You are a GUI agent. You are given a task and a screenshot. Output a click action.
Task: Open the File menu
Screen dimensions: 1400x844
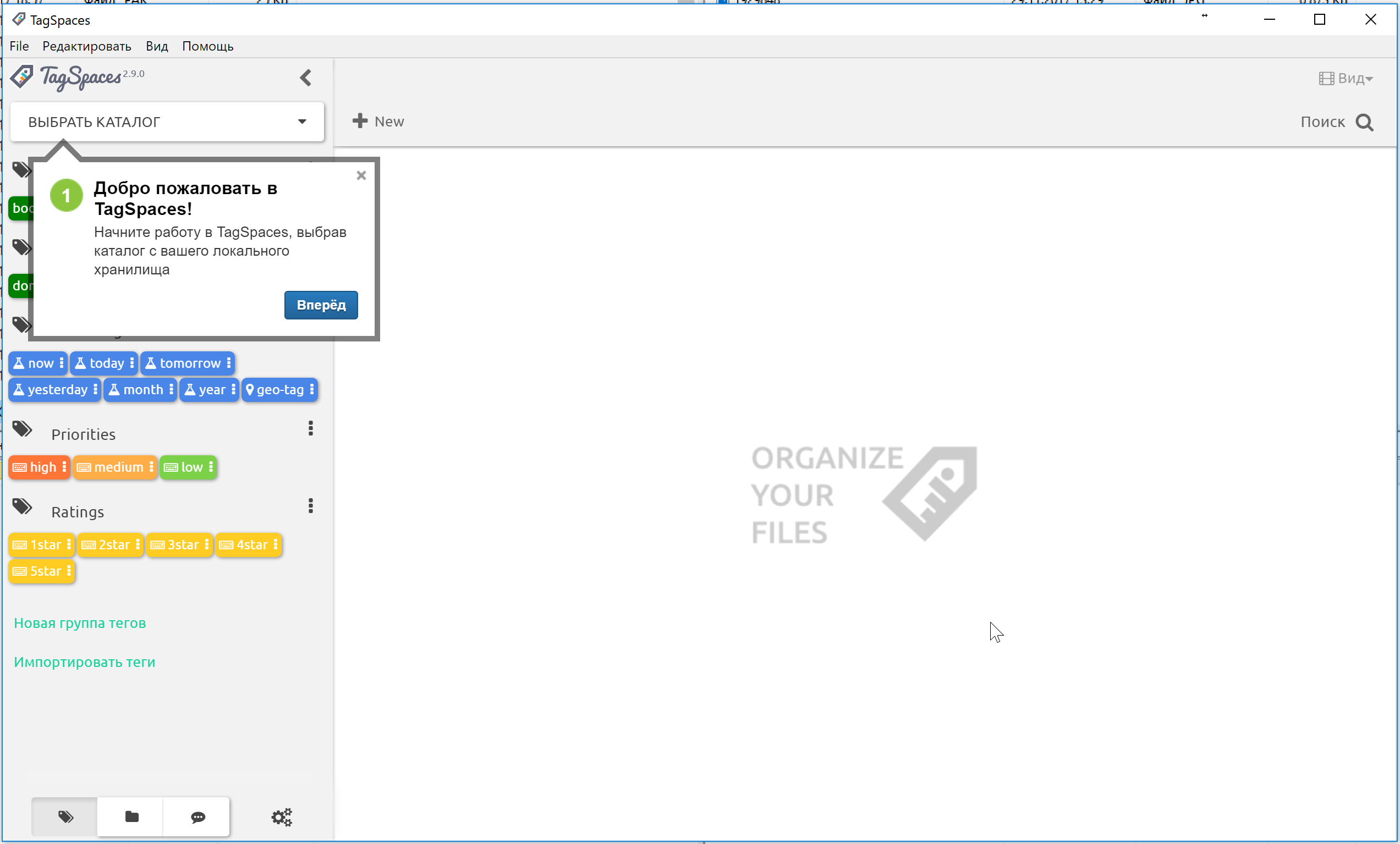click(x=19, y=46)
